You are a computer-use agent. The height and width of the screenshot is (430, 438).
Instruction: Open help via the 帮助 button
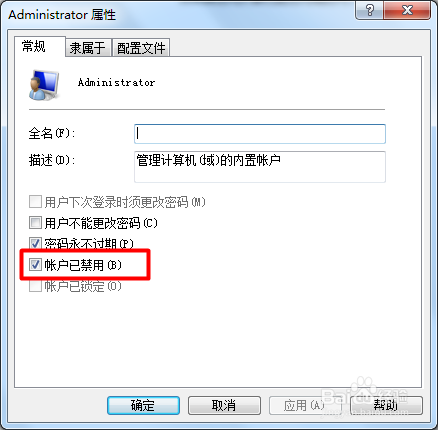click(386, 405)
